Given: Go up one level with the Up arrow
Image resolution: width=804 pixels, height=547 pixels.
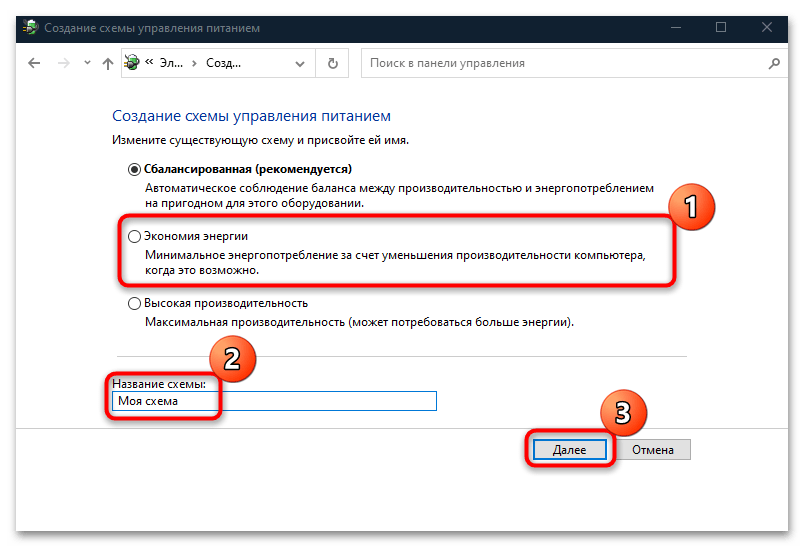Looking at the screenshot, I should (107, 63).
